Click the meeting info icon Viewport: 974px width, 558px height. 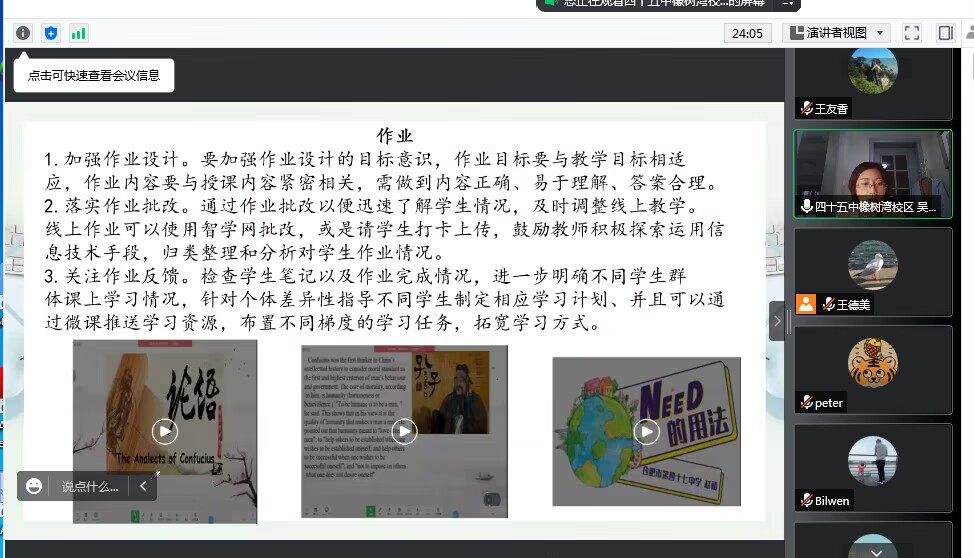(x=23, y=33)
